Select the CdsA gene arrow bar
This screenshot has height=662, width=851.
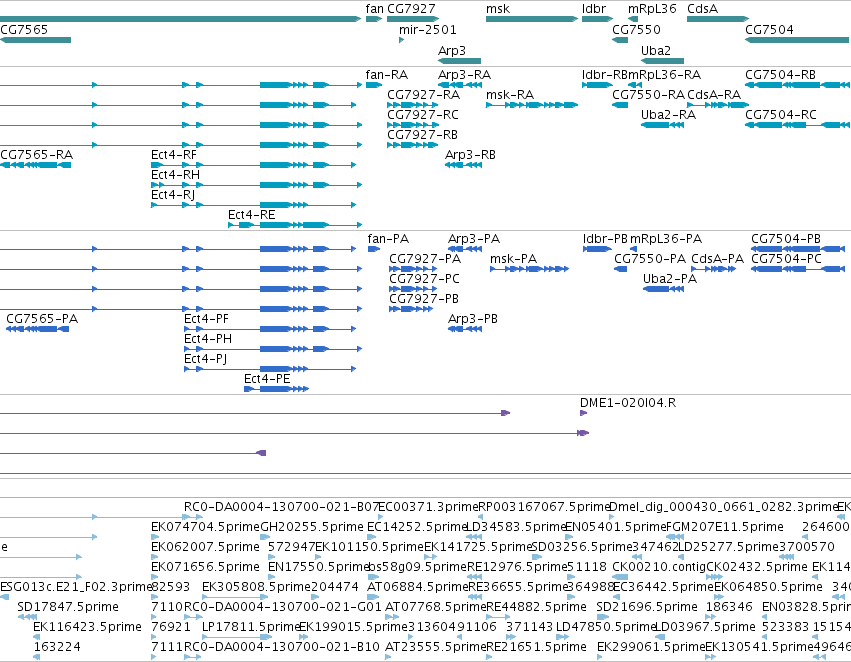pyautogui.click(x=718, y=19)
